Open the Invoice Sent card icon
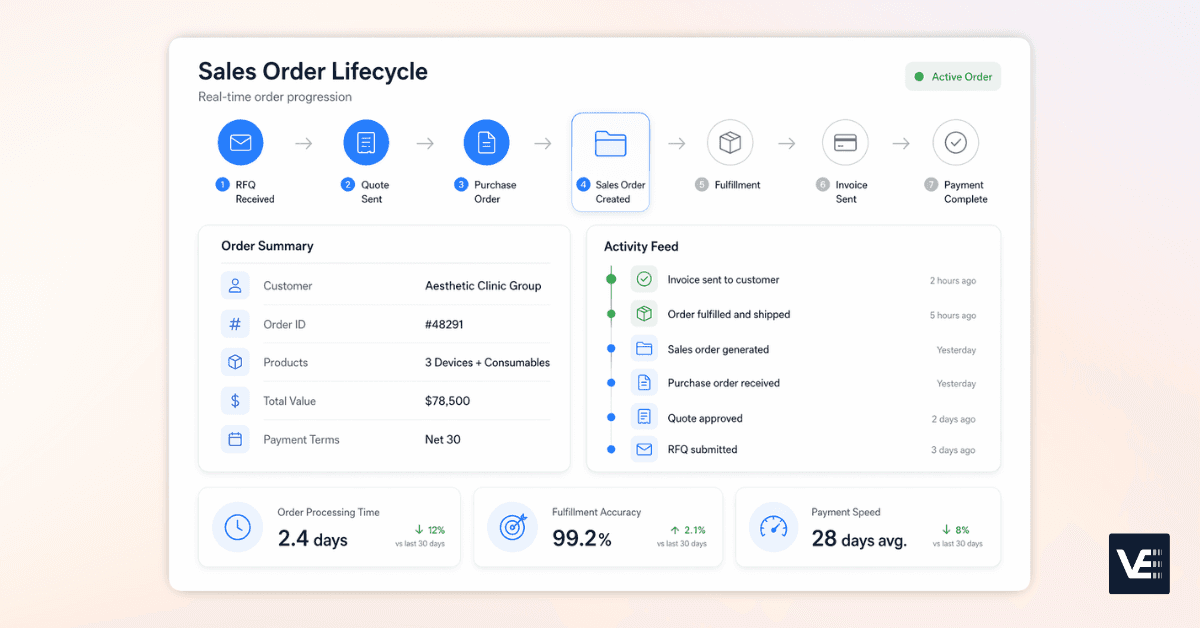The height and width of the screenshot is (628, 1200). (845, 142)
